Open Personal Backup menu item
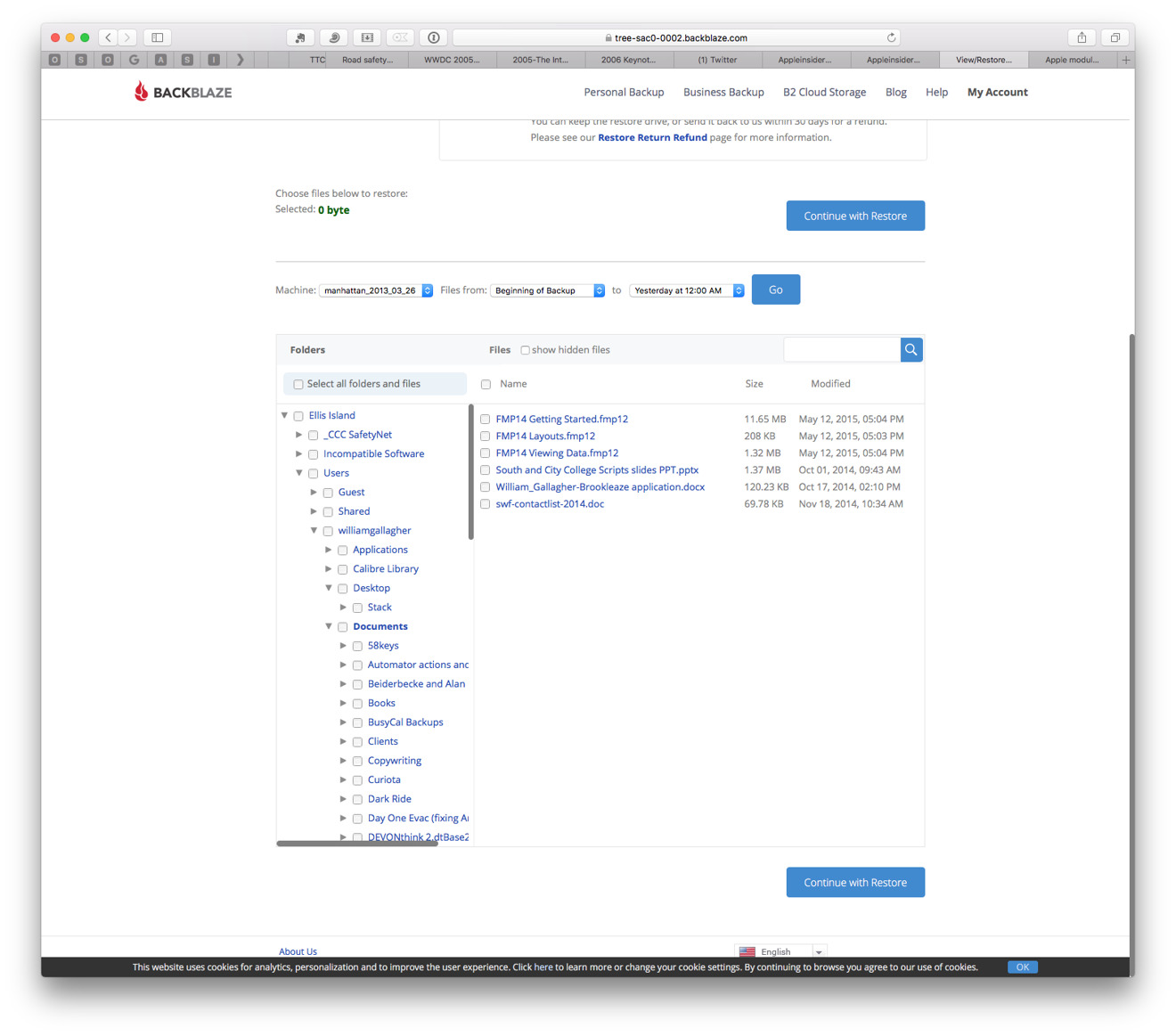This screenshot has height=1036, width=1176. pos(624,92)
